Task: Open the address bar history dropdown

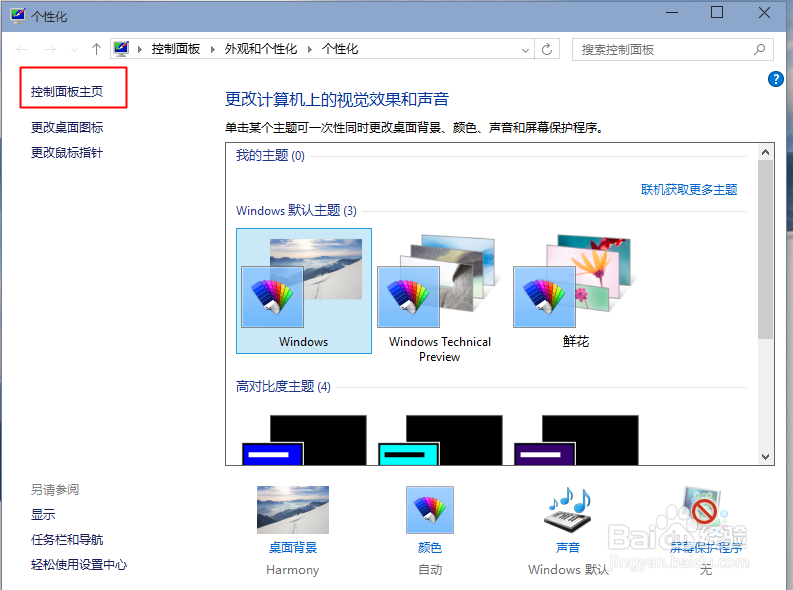Action: pyautogui.click(x=525, y=50)
